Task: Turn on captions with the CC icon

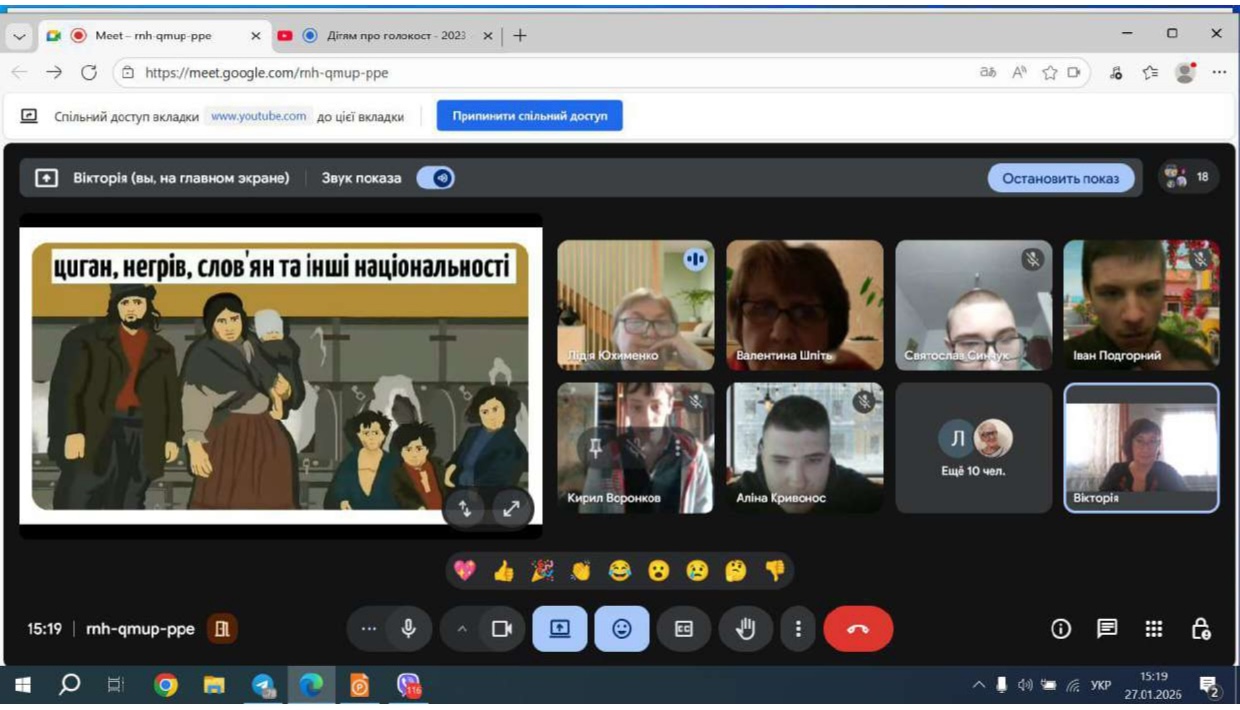Action: click(x=684, y=629)
